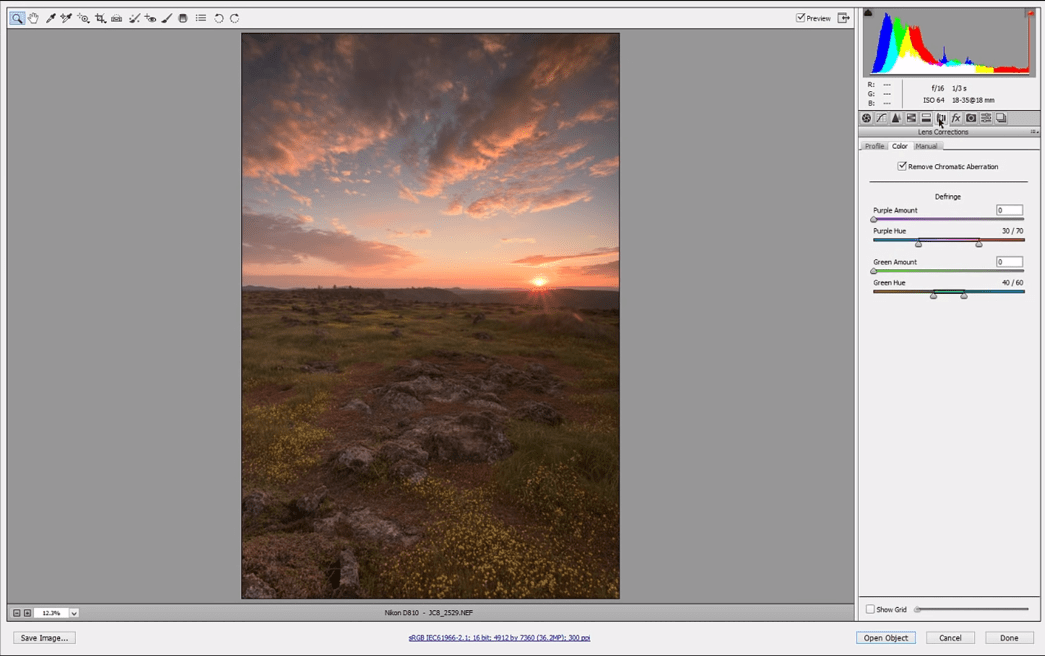Open the Effects fx panel
1045x656 pixels.
(x=956, y=118)
